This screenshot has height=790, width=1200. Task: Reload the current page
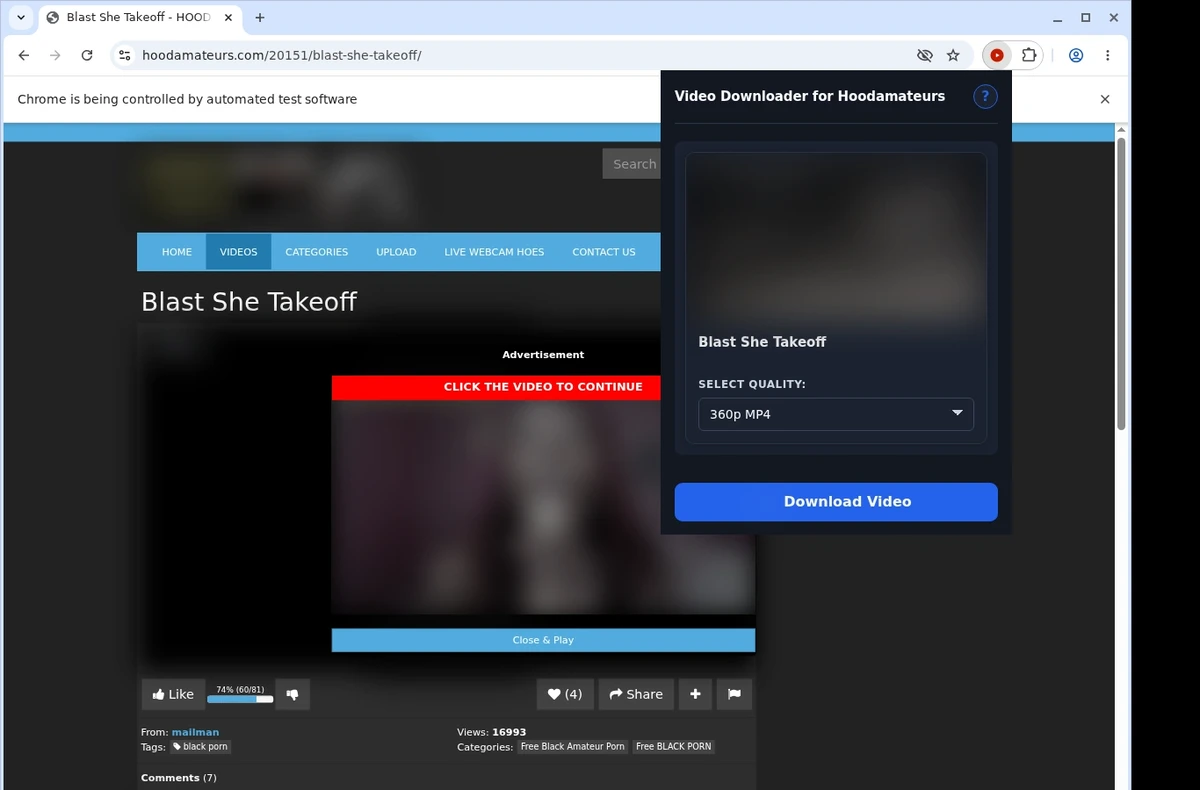point(87,55)
